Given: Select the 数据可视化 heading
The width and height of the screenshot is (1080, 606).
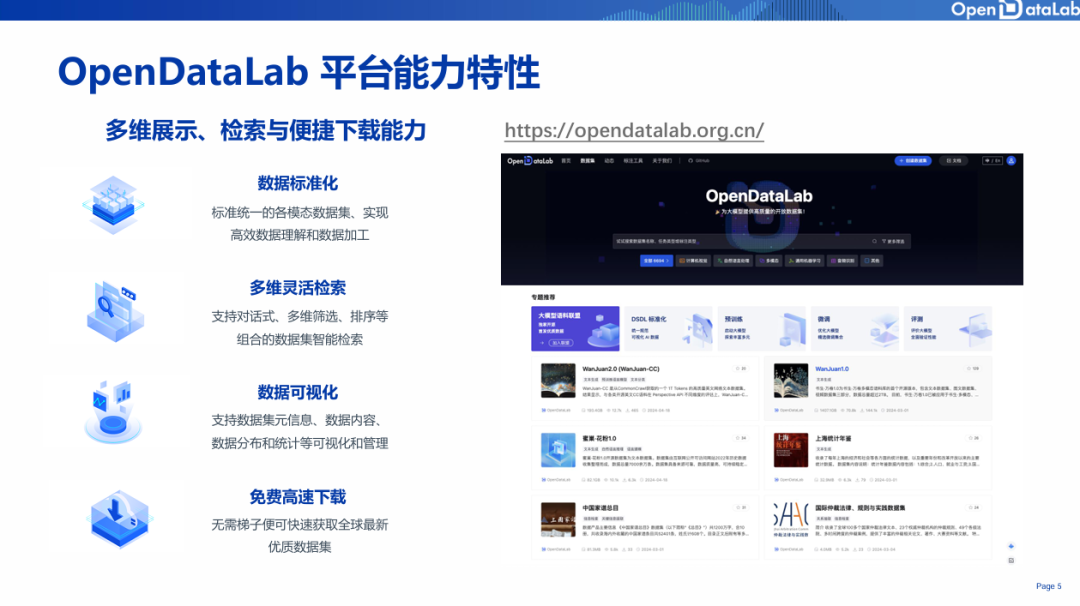Looking at the screenshot, I should (298, 393).
